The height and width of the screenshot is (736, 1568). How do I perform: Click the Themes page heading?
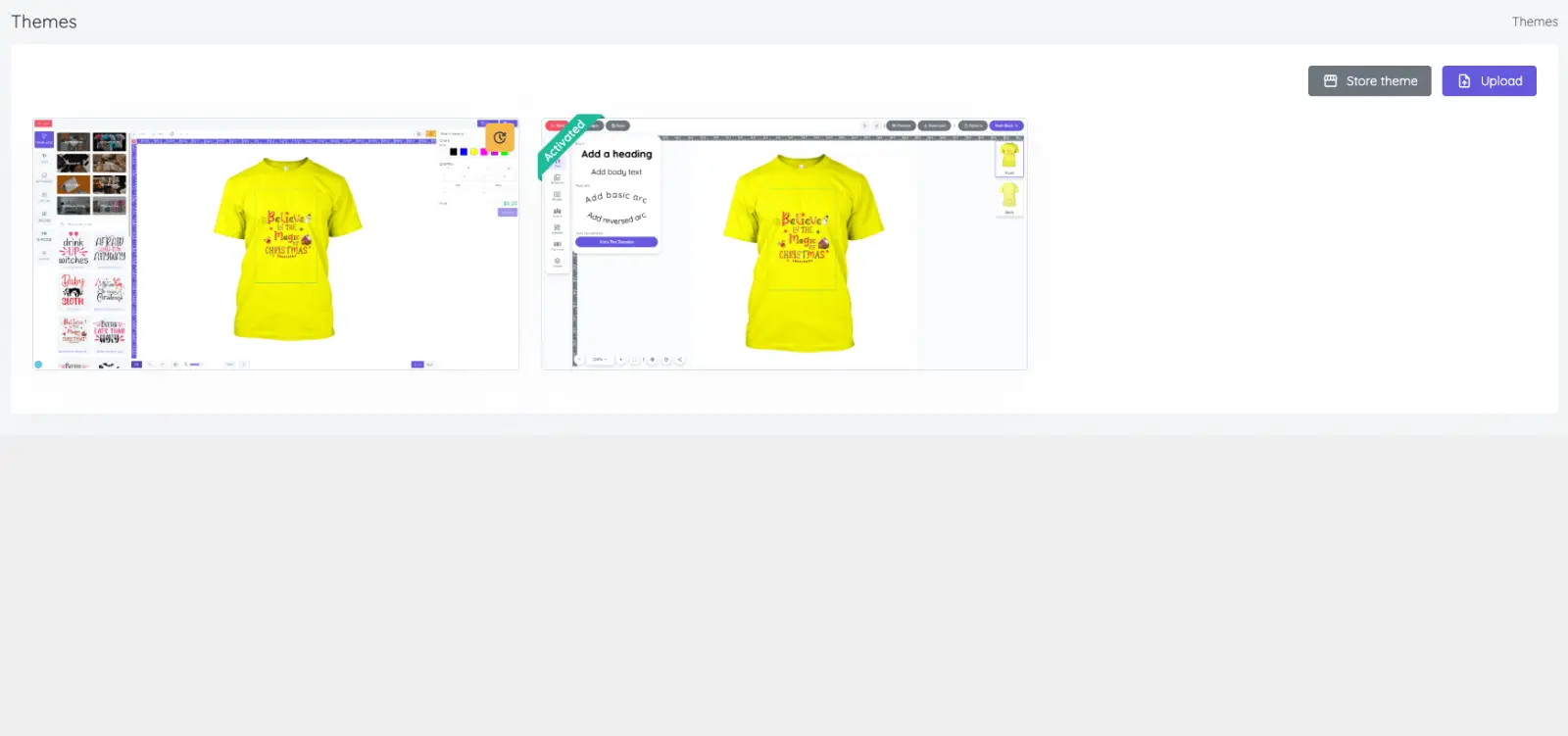(44, 22)
